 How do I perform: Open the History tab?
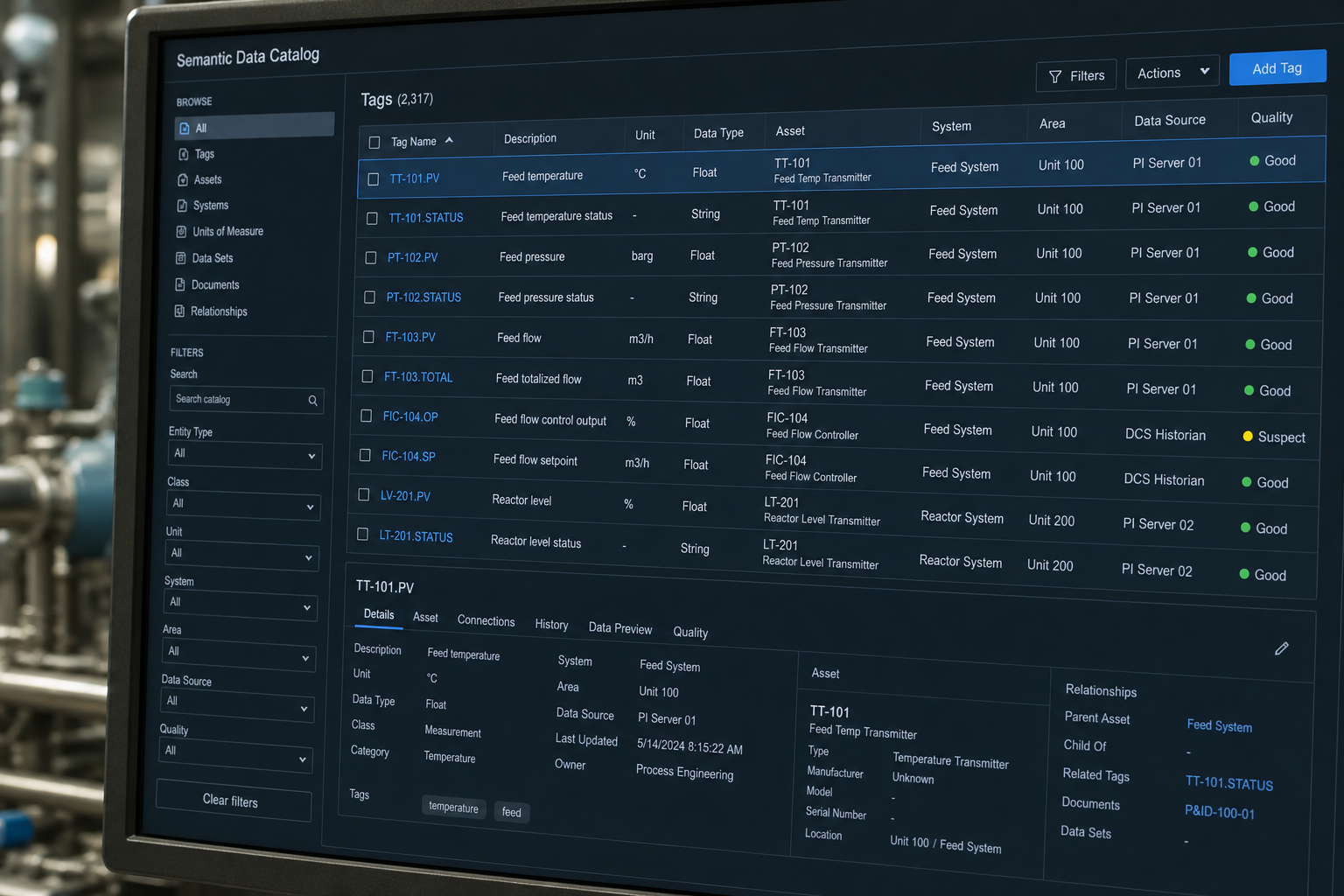coord(551,625)
